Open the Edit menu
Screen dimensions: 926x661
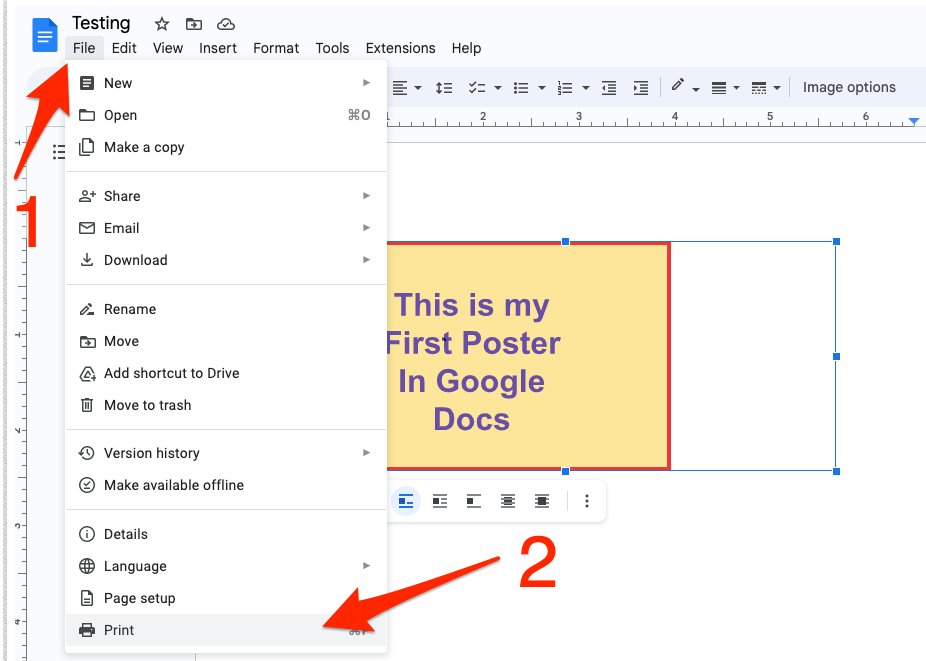tap(124, 48)
